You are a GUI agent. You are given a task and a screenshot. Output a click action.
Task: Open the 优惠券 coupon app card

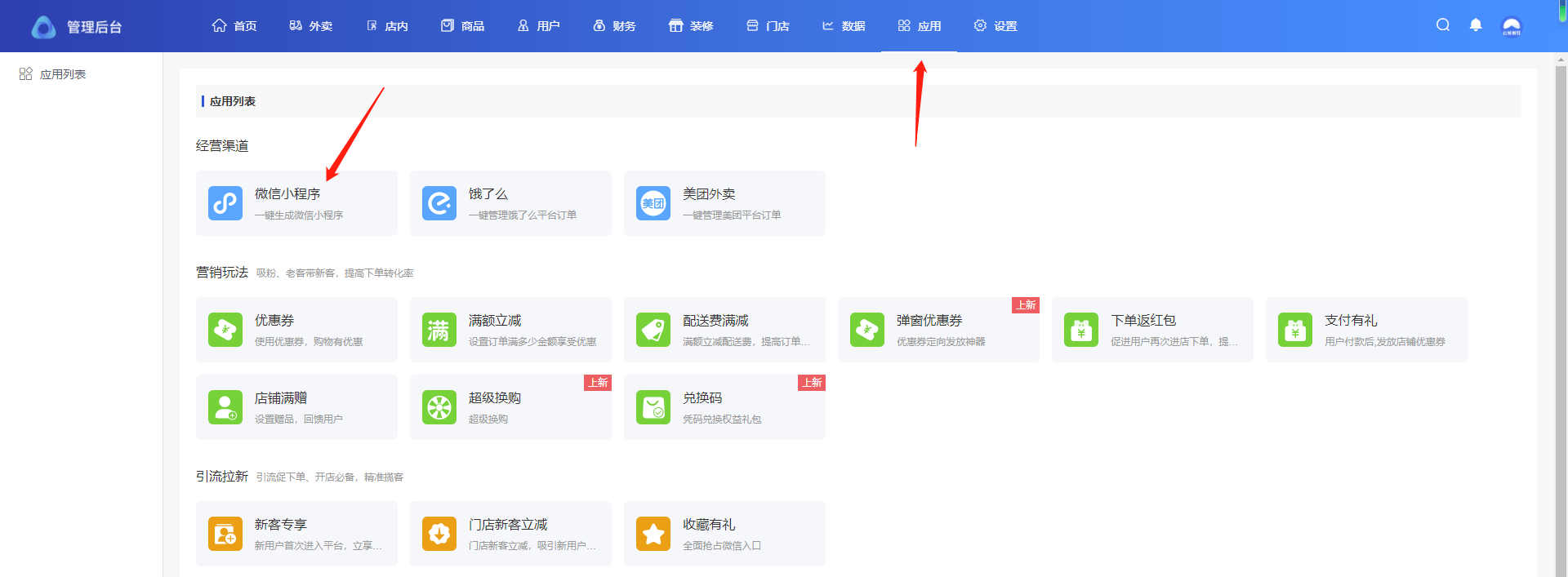pyautogui.click(x=296, y=330)
